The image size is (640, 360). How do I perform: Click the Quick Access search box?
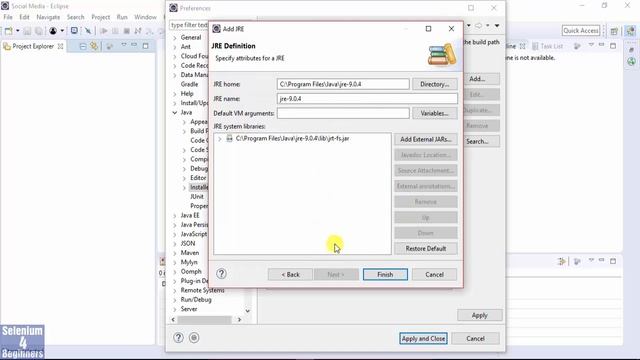pyautogui.click(x=581, y=31)
